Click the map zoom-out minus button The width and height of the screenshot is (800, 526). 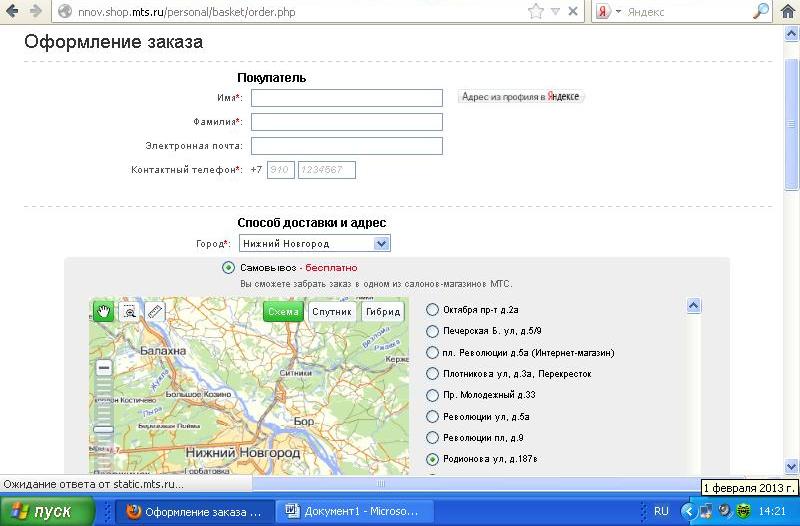(x=104, y=368)
